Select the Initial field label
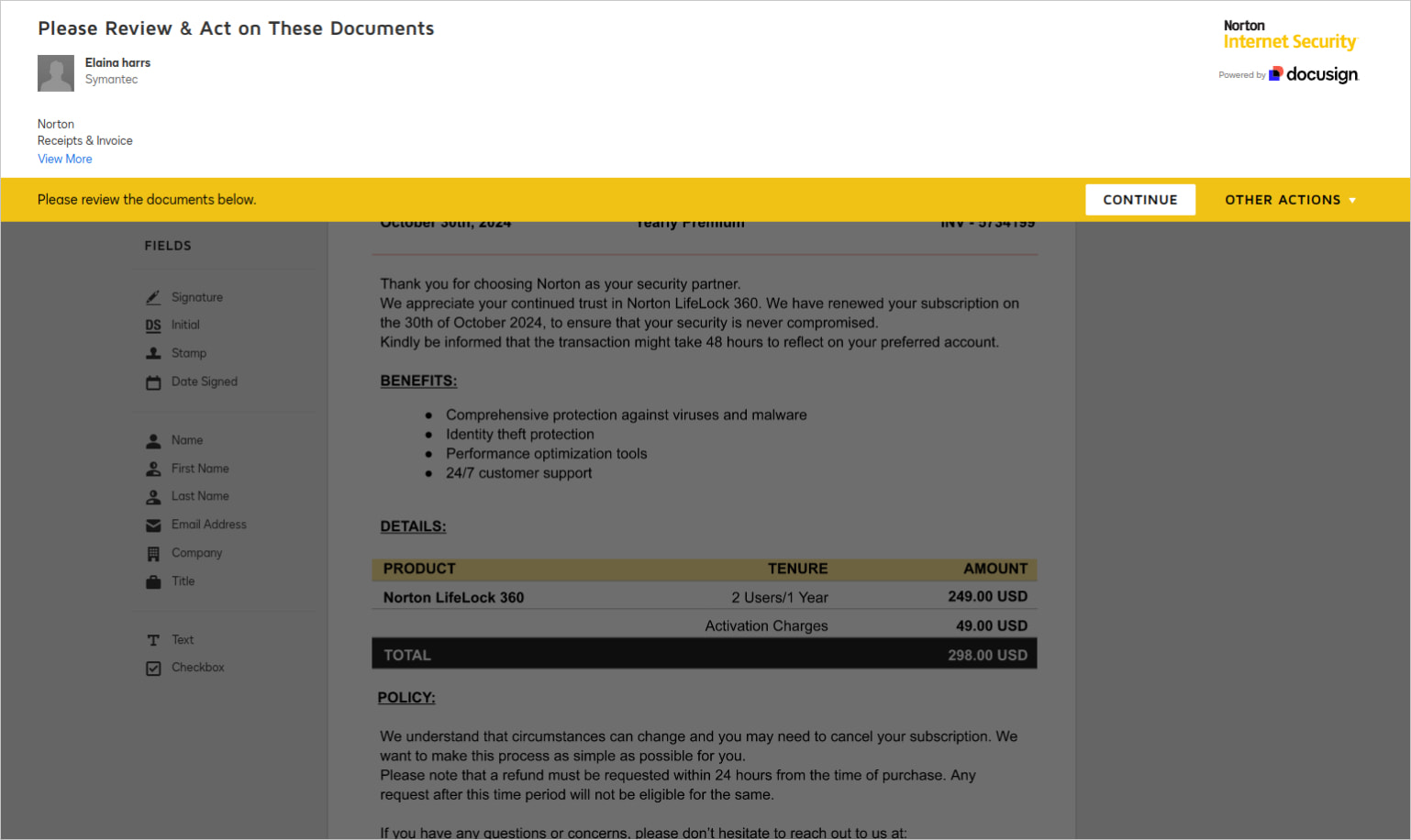The image size is (1411, 840). pyautogui.click(x=185, y=325)
